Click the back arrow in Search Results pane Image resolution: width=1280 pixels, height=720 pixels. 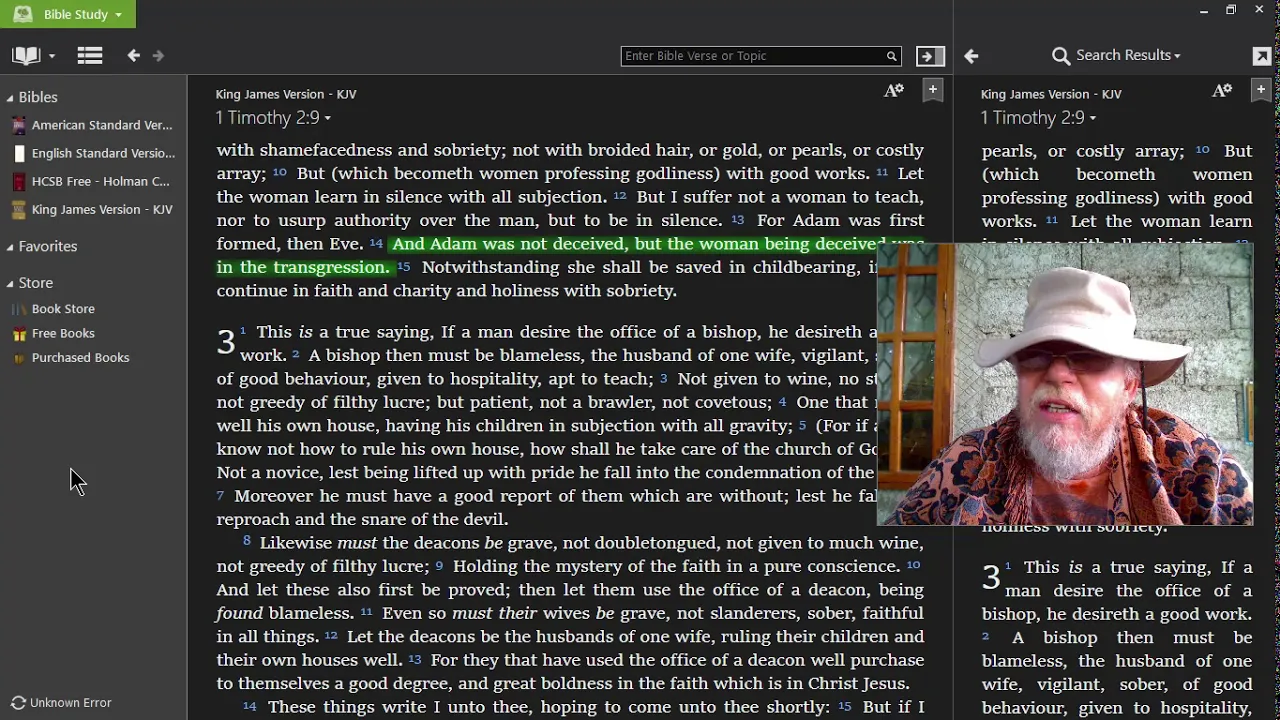coord(971,56)
